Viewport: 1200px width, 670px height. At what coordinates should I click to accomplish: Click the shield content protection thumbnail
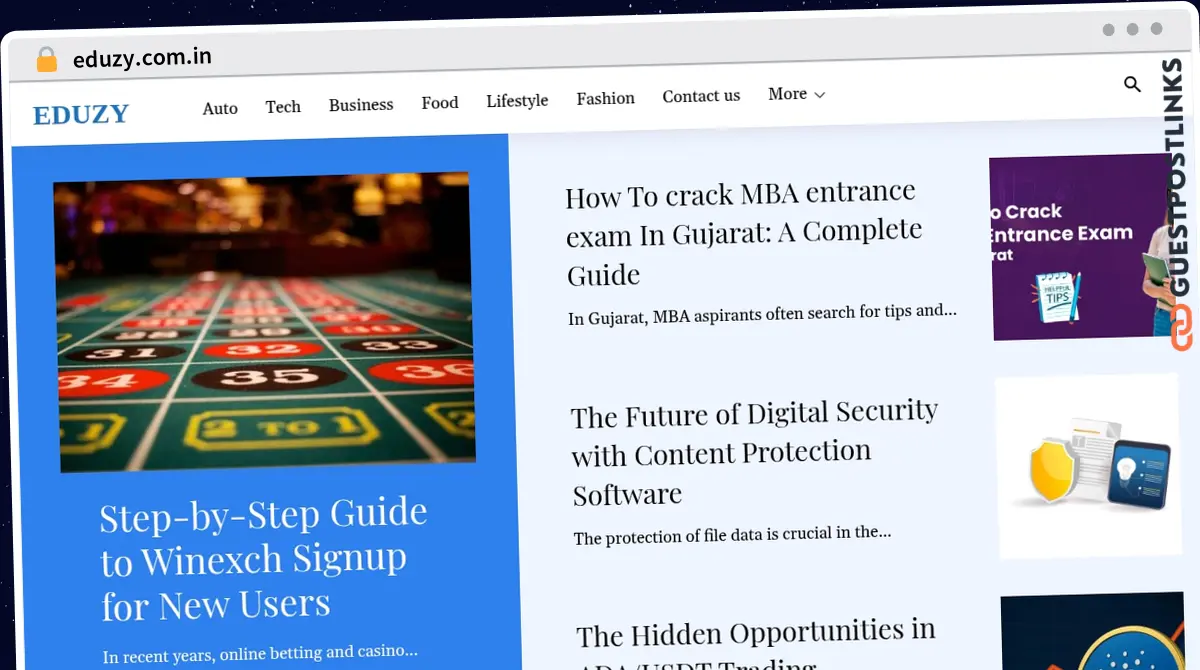pos(1088,466)
